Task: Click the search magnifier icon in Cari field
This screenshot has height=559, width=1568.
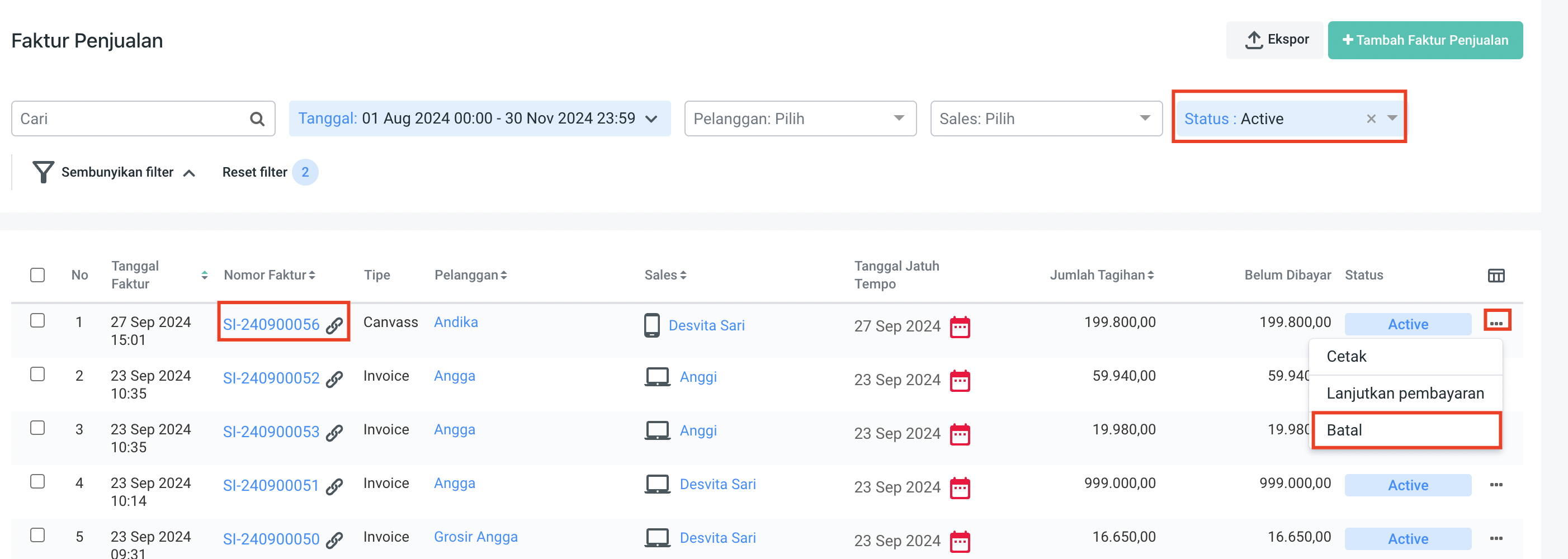Action: [257, 119]
